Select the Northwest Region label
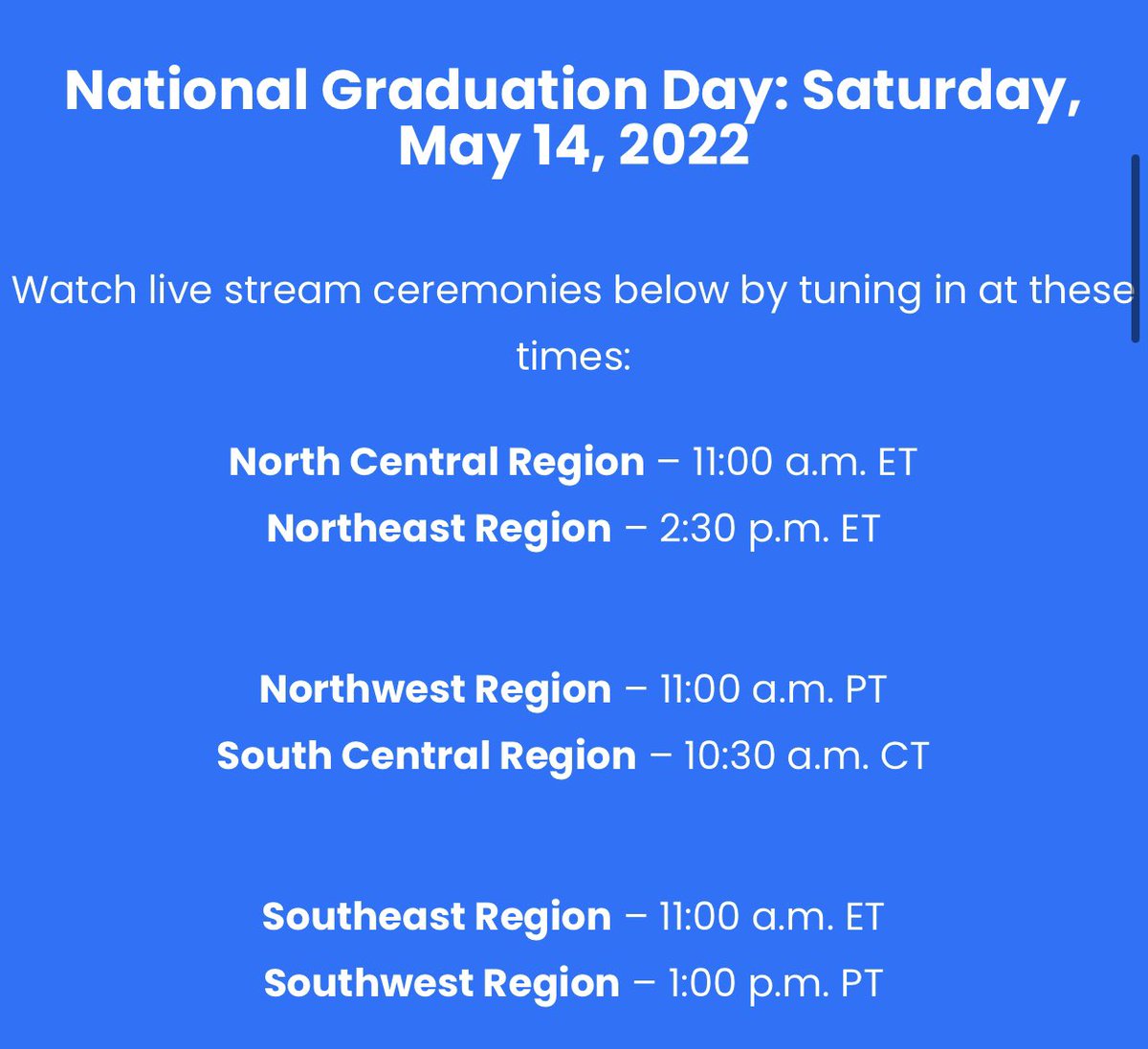 click(x=435, y=689)
